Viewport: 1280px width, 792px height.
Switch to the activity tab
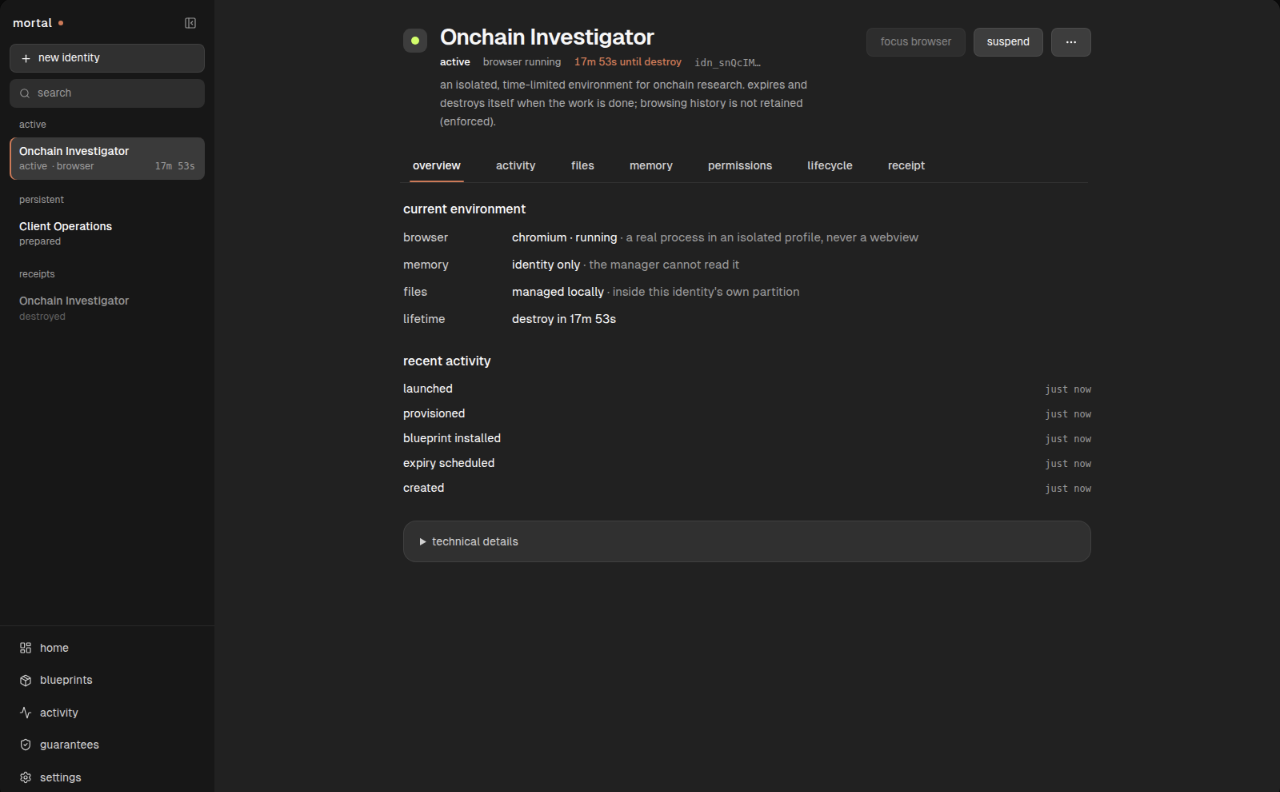coord(516,166)
